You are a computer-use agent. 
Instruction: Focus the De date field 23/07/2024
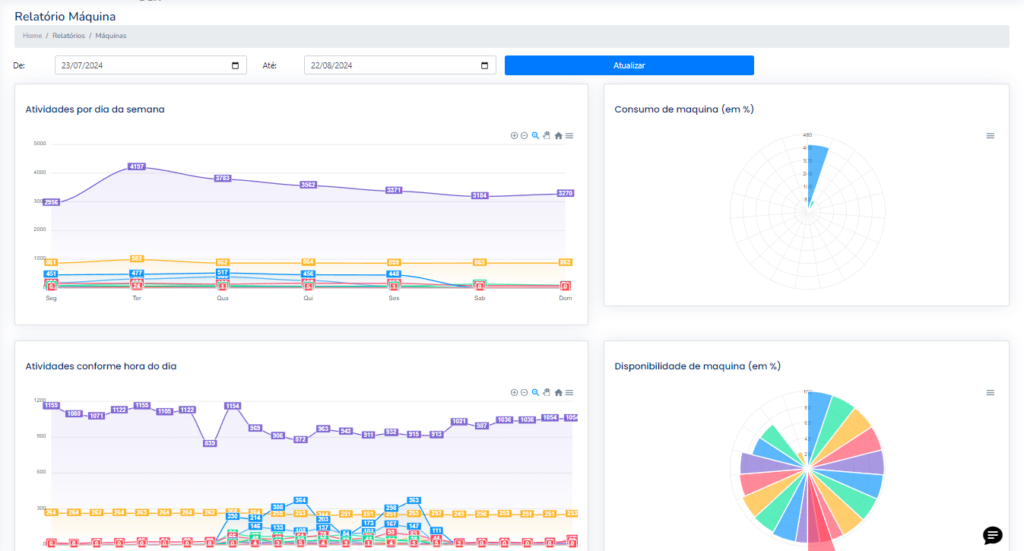(x=150, y=65)
